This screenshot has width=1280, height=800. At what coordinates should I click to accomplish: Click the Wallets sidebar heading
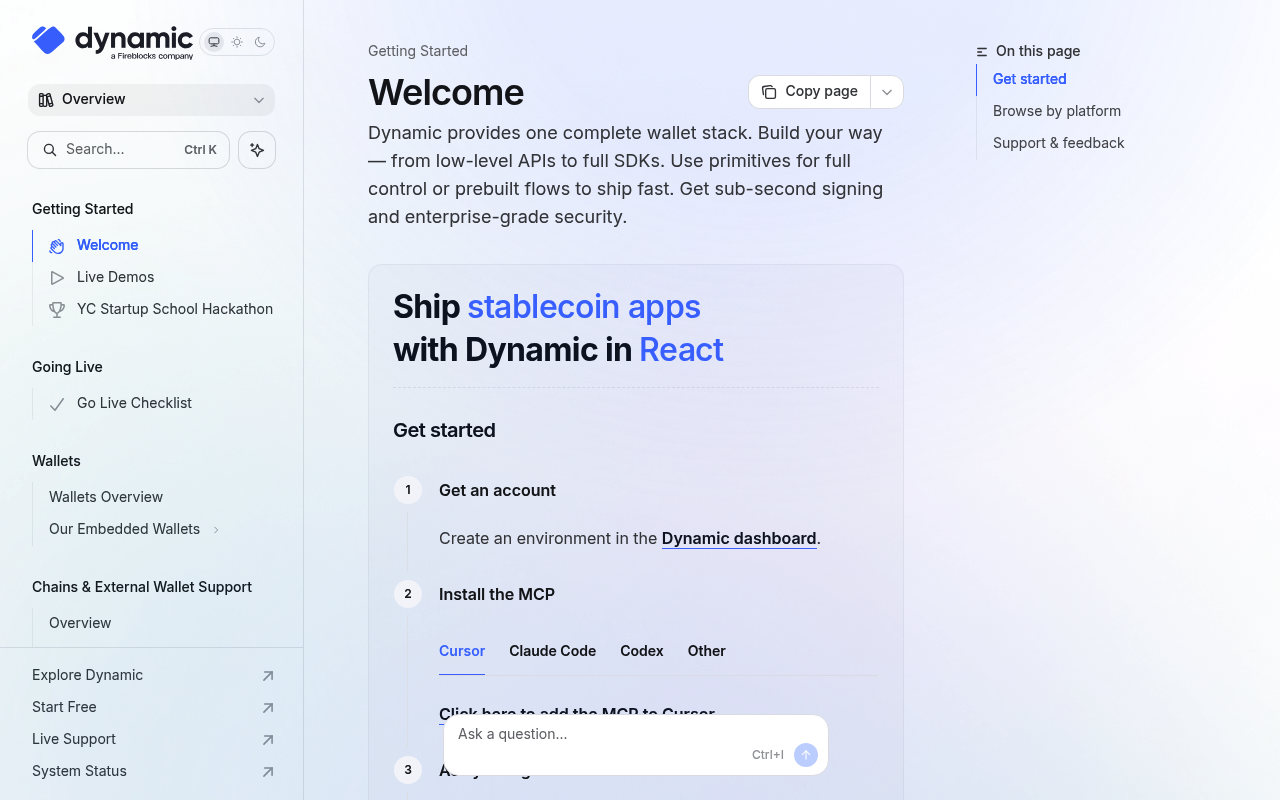tap(56, 461)
